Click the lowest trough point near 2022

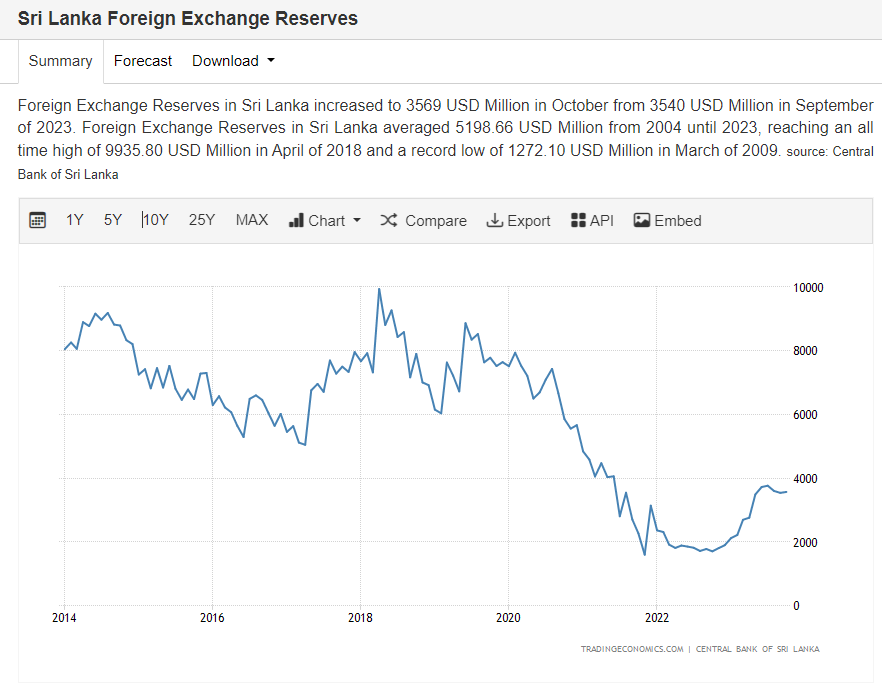(x=645, y=555)
